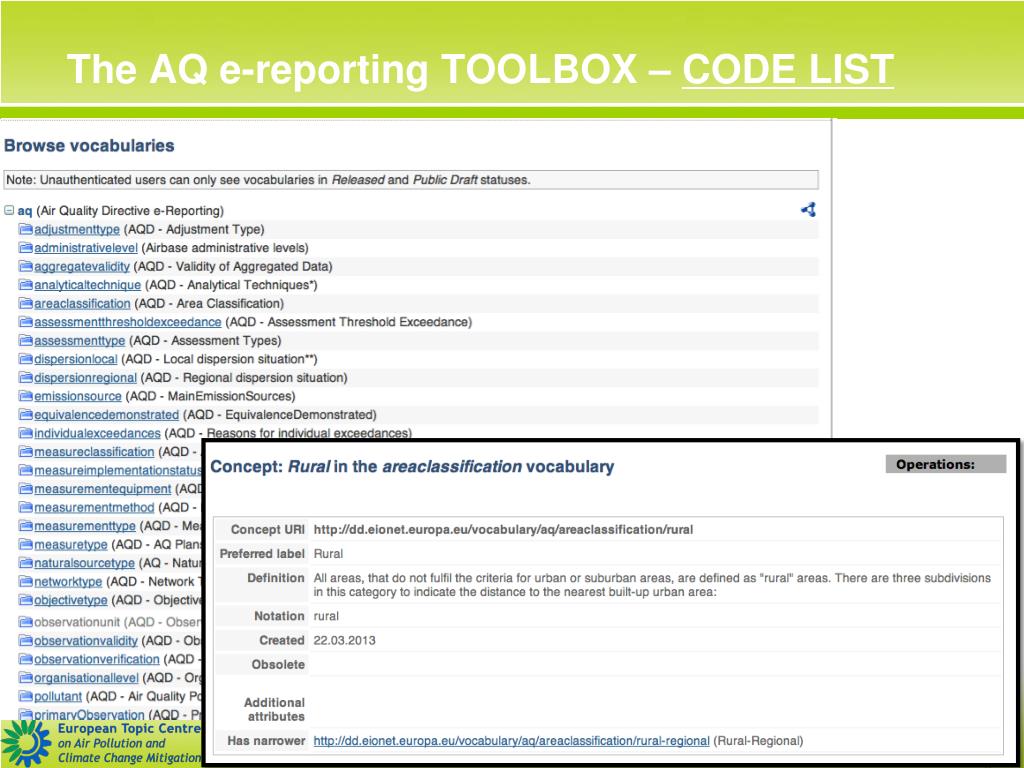Click the Created date 22.03.2013
This screenshot has height=768, width=1024.
pyautogui.click(x=344, y=641)
